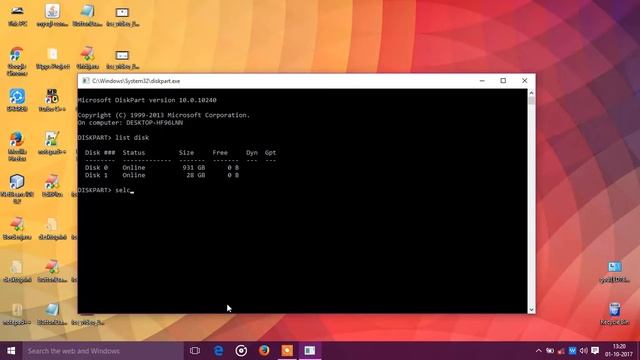The image size is (640, 360).
Task: Maximize the diskpart.exe window
Action: [503, 81]
